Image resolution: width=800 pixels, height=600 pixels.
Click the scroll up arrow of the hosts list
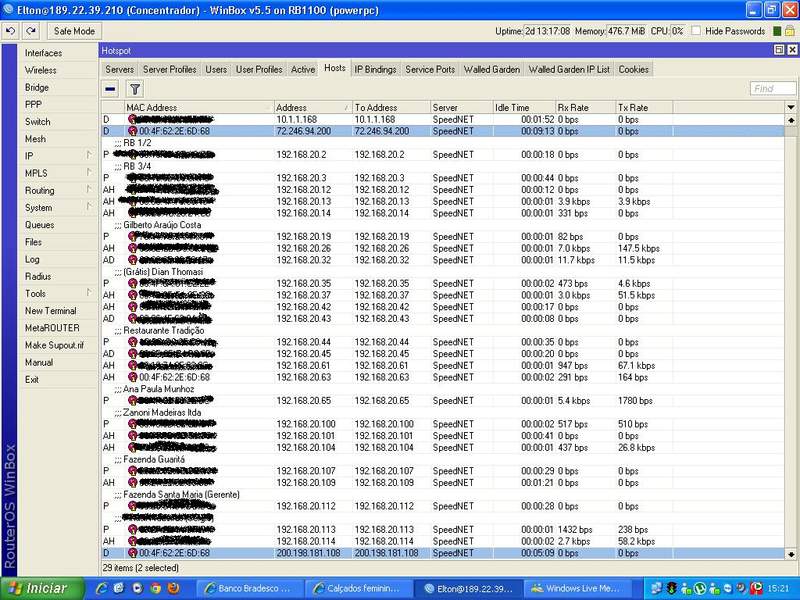pyautogui.click(x=791, y=120)
